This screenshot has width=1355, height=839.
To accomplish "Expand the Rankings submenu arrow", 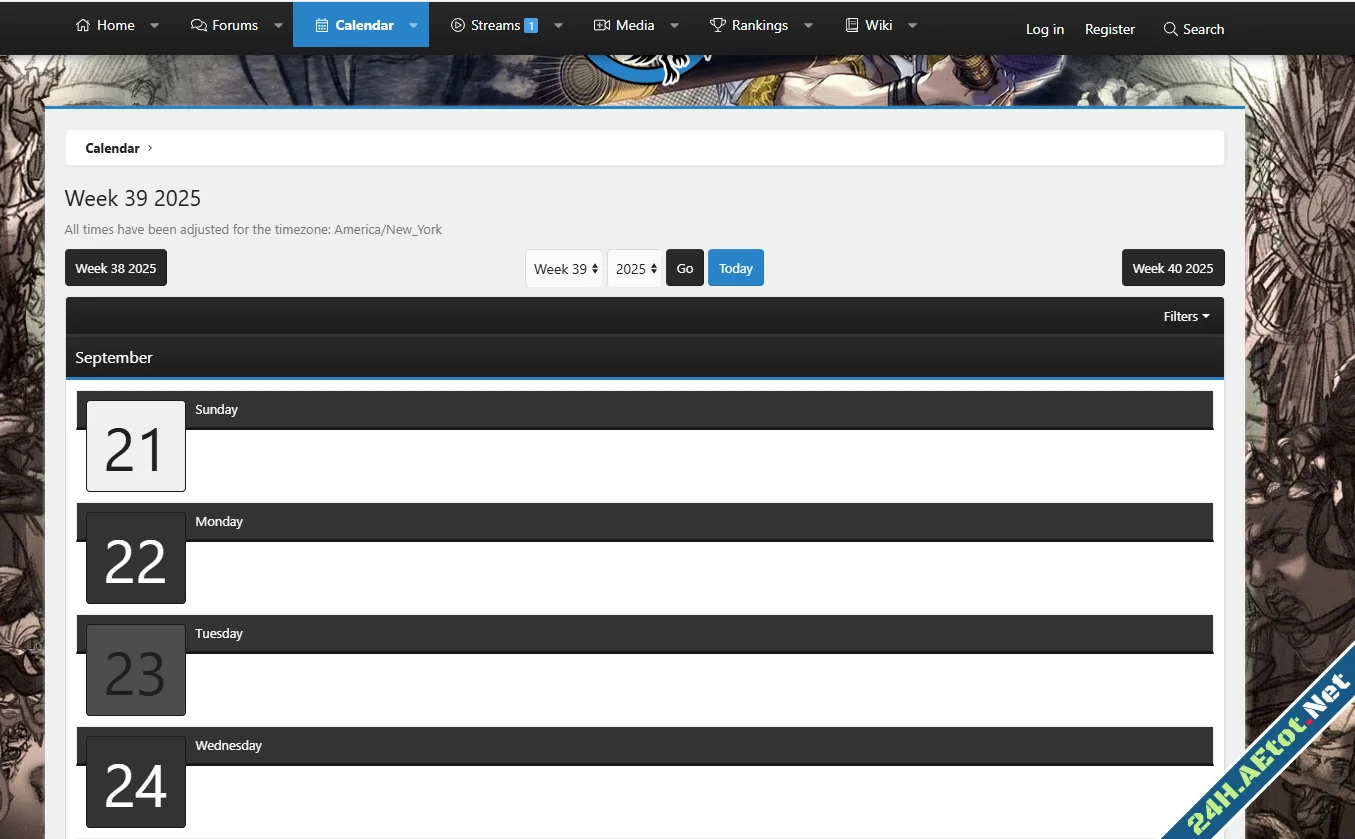I will [x=808, y=25].
